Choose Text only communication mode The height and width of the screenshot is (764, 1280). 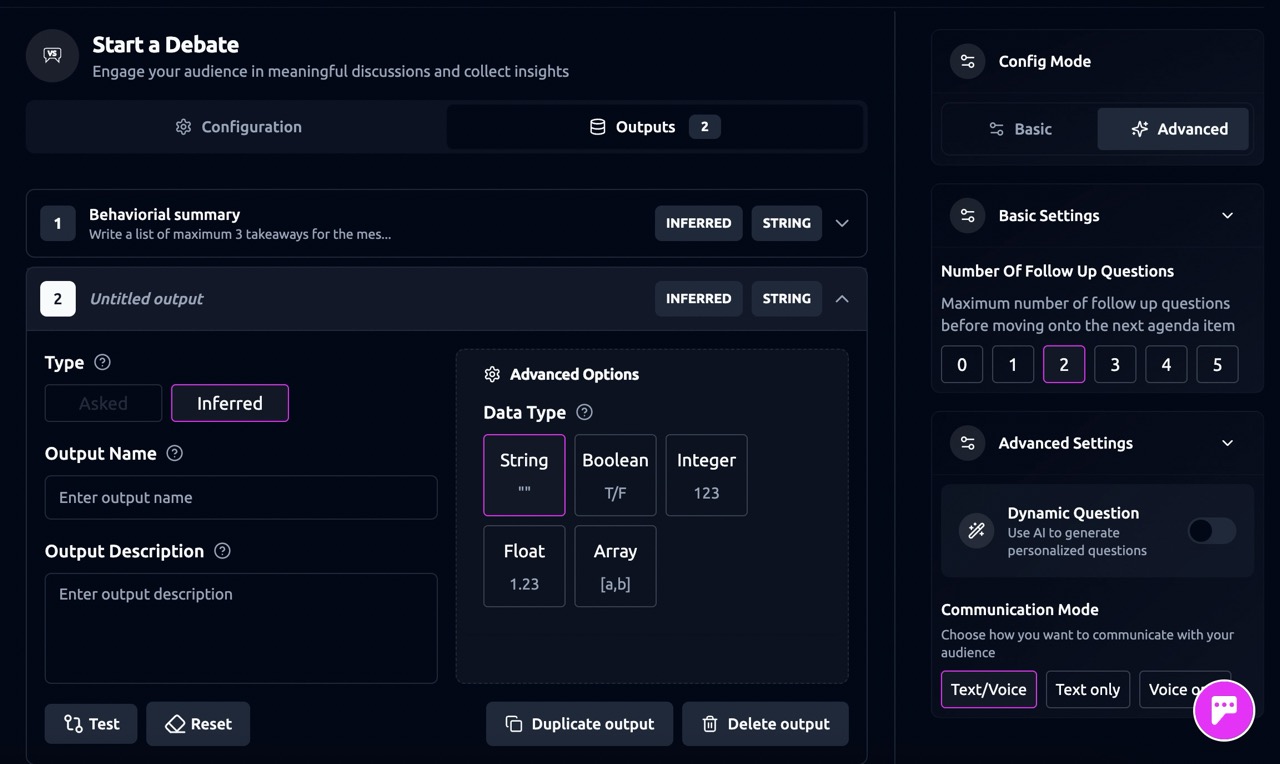pyautogui.click(x=1087, y=690)
